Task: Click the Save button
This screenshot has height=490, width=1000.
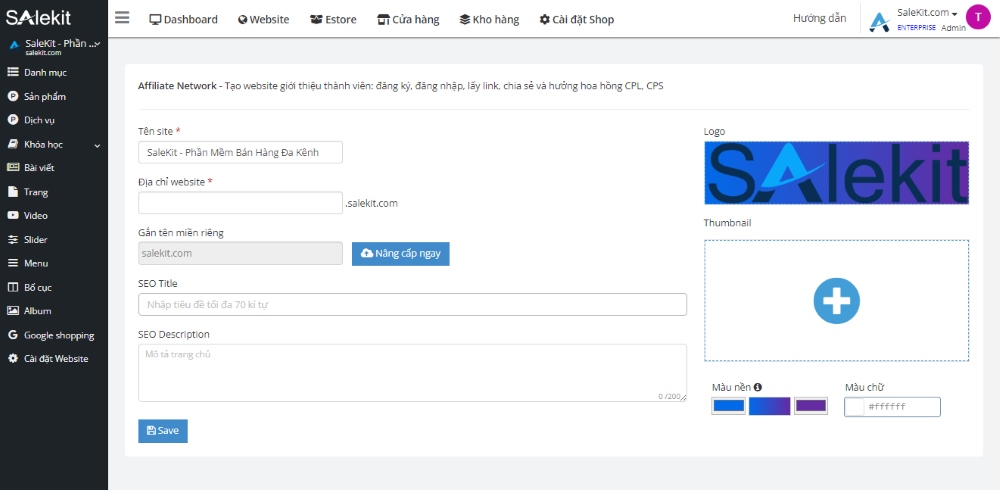Action: (x=162, y=431)
